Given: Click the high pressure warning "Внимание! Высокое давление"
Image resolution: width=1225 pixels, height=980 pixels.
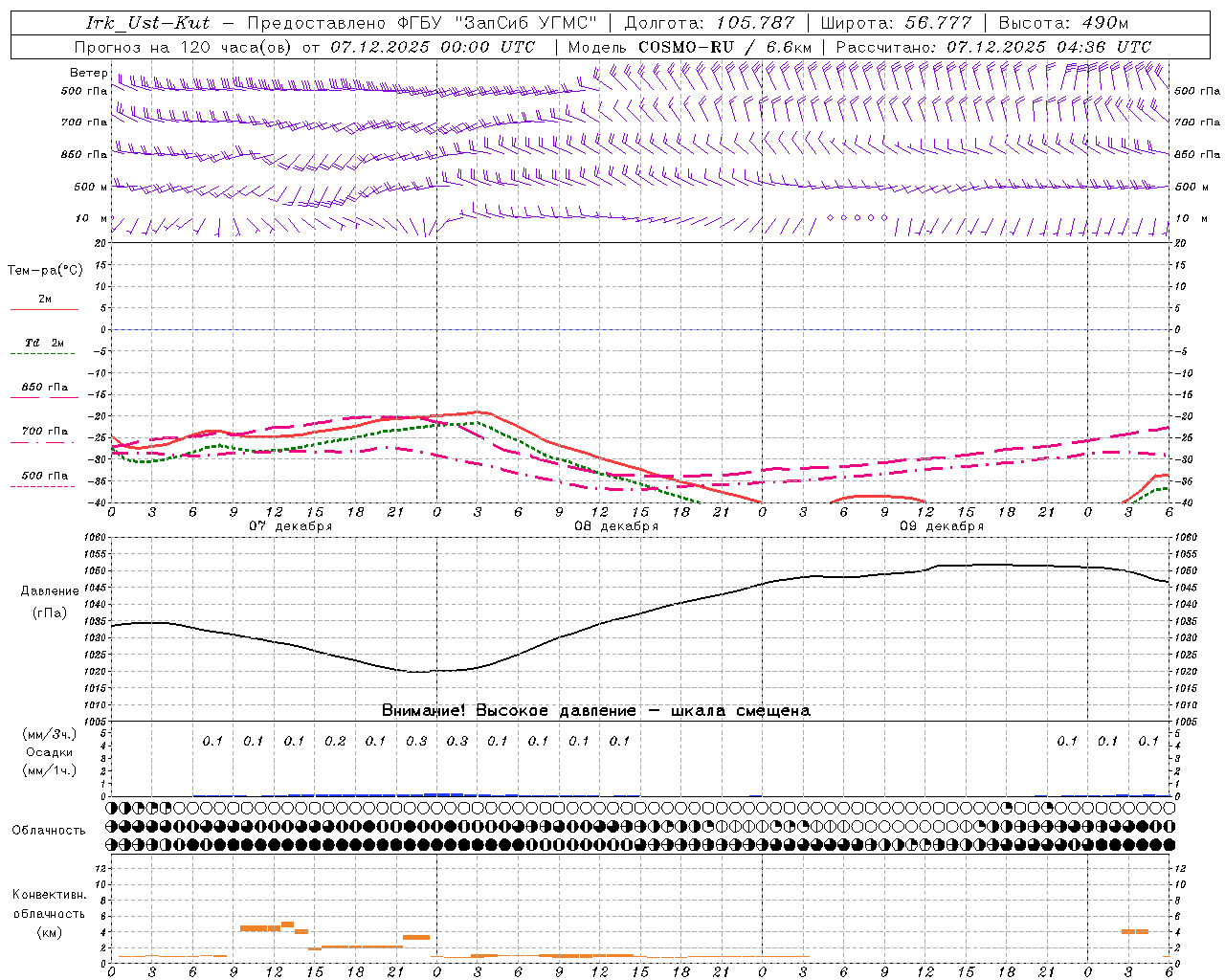Looking at the screenshot, I should [508, 711].
